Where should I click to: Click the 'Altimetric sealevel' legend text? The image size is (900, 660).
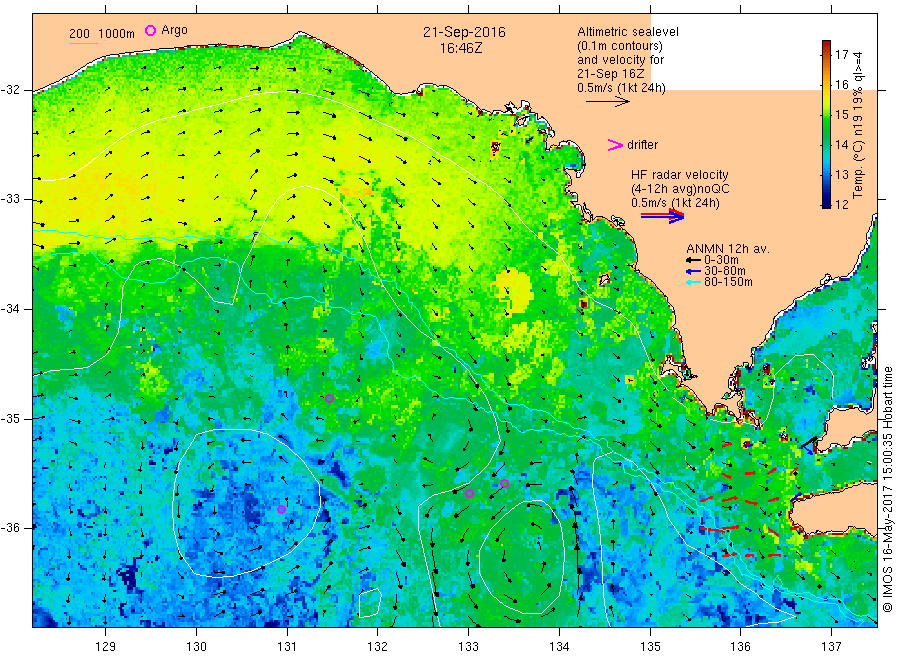(628, 32)
